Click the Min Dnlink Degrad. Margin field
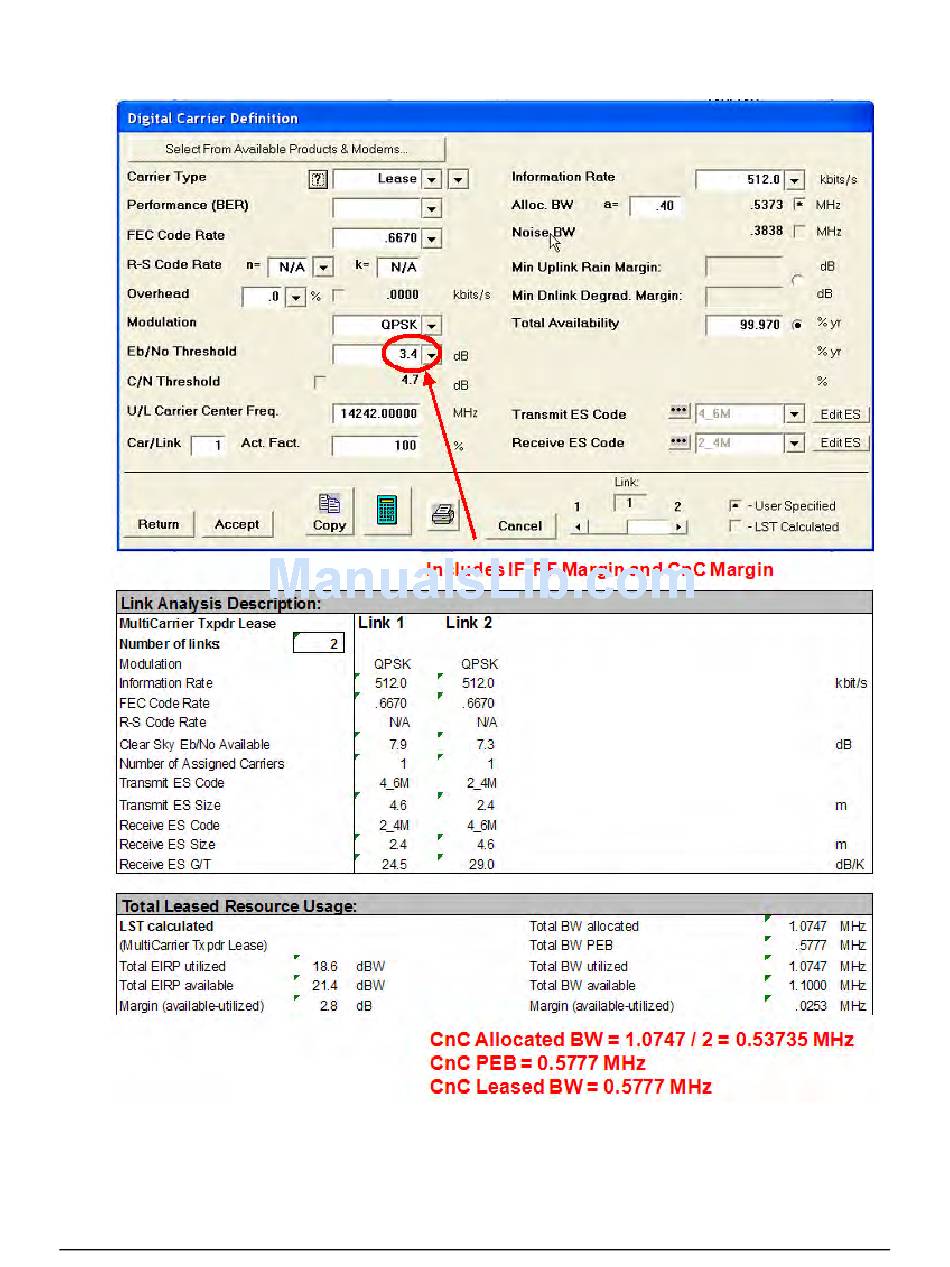The width and height of the screenshot is (950, 1267). (745, 296)
